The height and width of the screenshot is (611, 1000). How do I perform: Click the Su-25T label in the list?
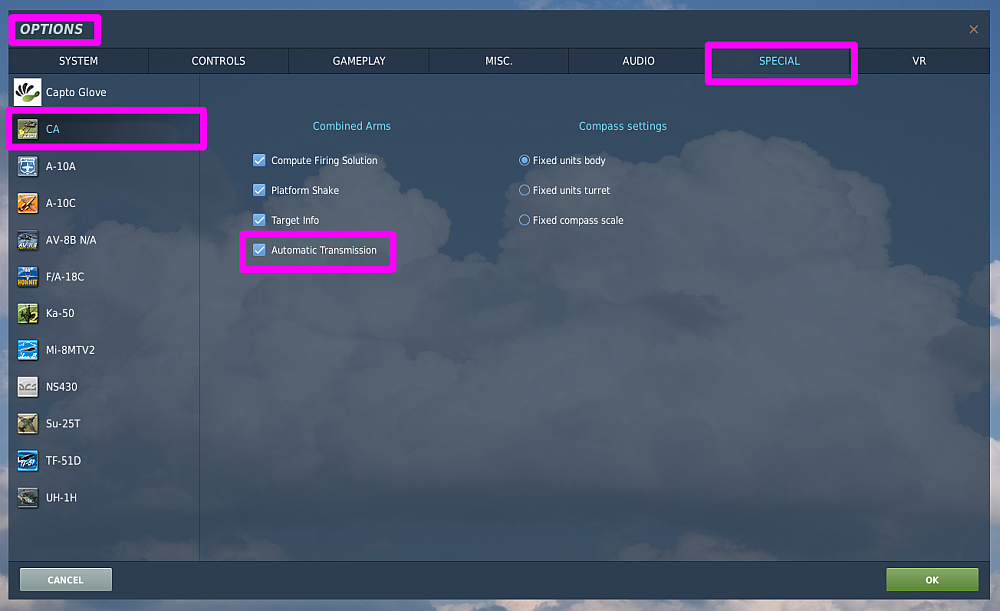pyautogui.click(x=63, y=423)
